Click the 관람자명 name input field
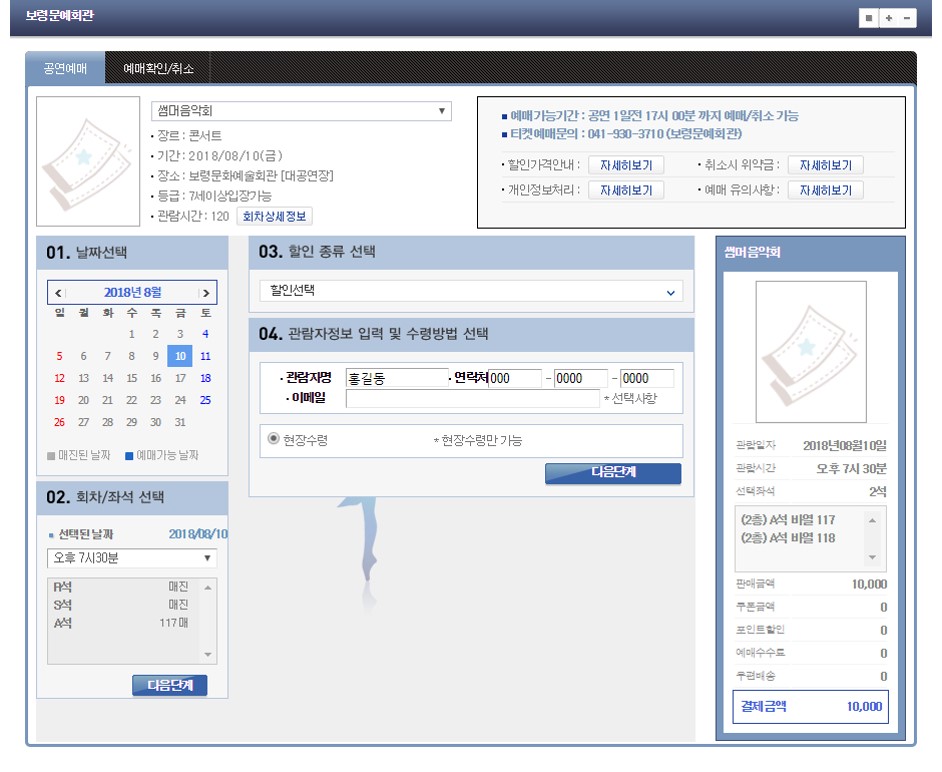Screen dimensions: 942x772 pyautogui.click(x=395, y=378)
